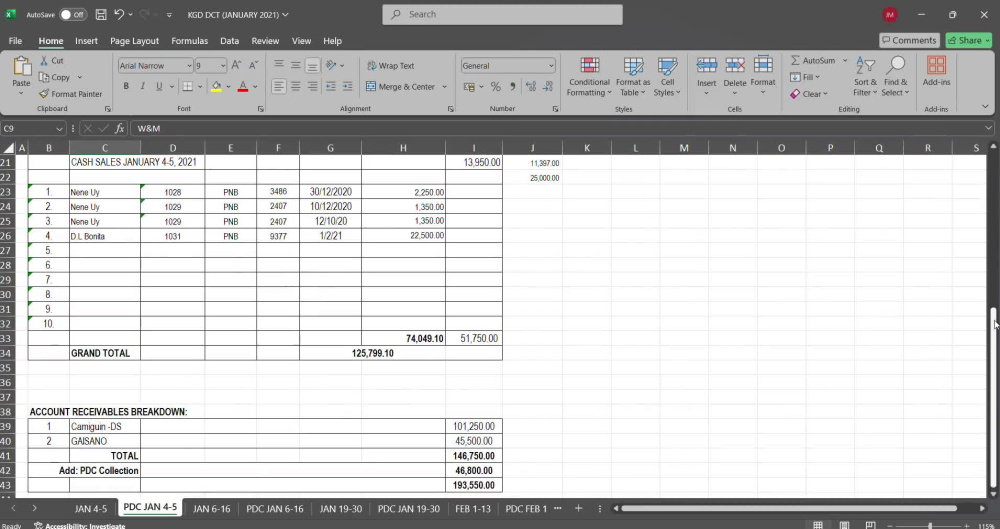Toggle Bold formatting
The height and width of the screenshot is (529, 1000).
click(126, 86)
